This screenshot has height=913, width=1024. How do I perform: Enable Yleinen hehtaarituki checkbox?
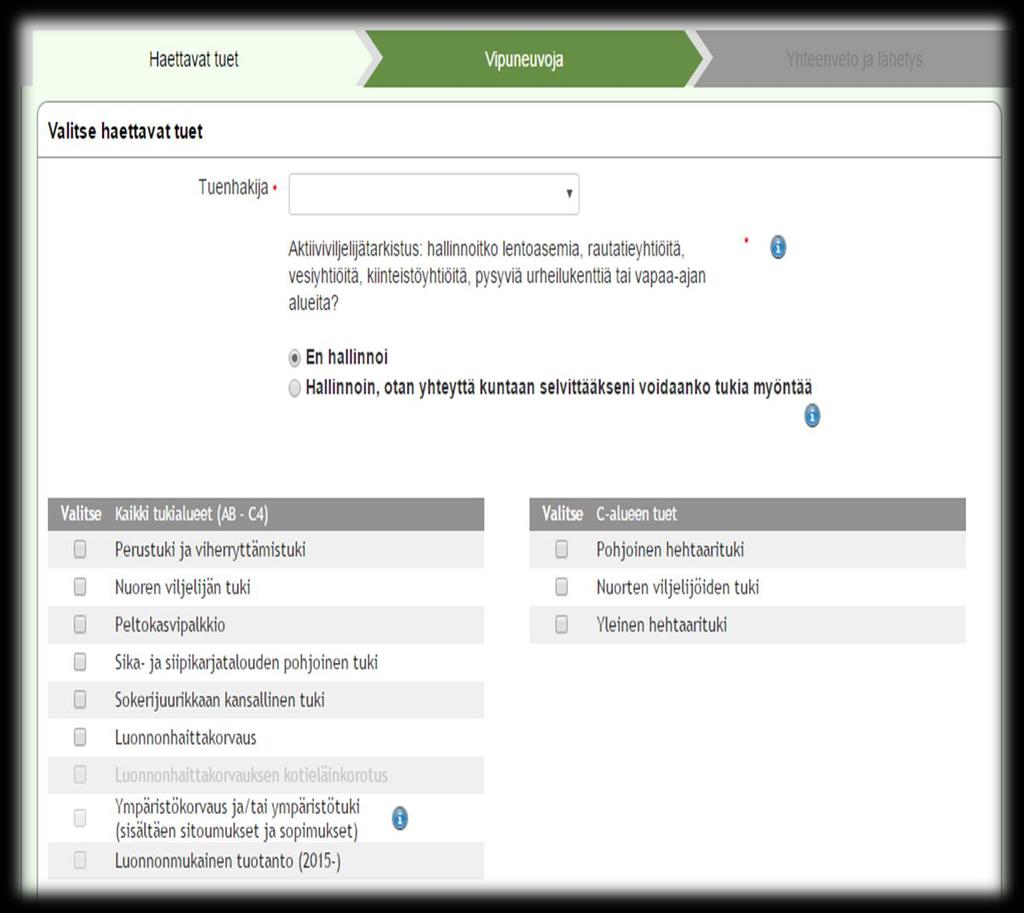click(561, 624)
